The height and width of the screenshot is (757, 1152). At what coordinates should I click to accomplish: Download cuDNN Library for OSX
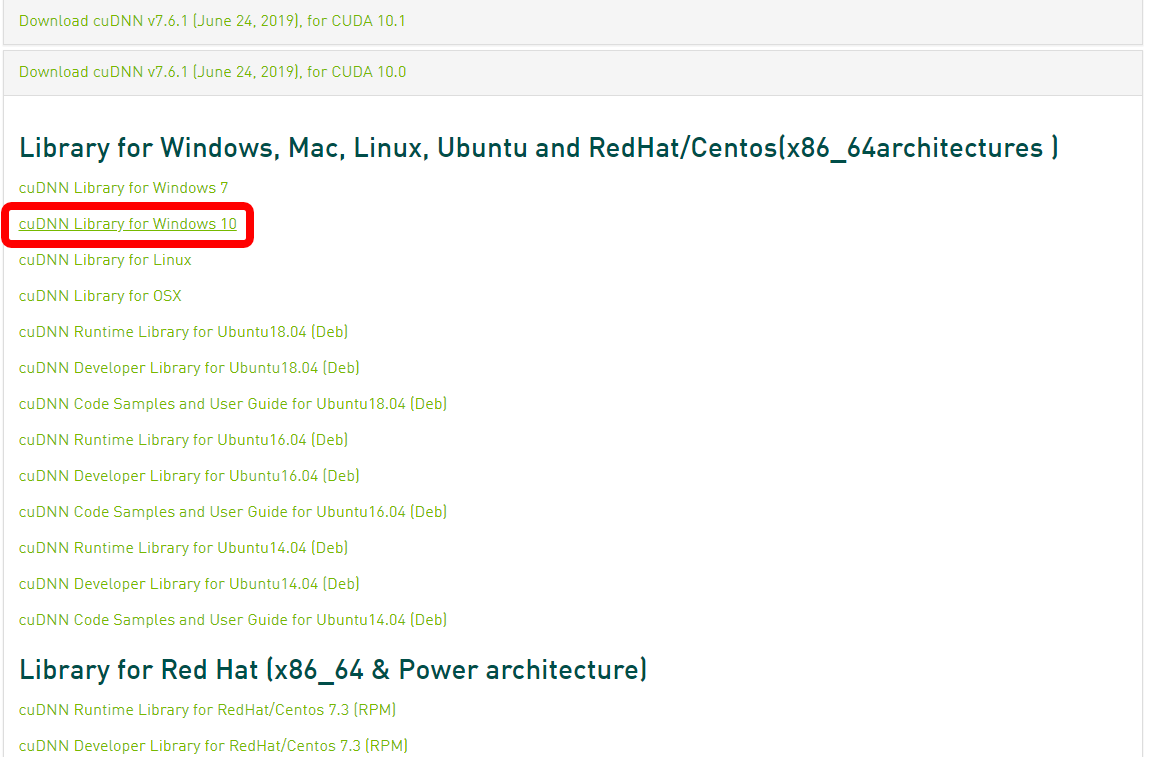tap(100, 295)
